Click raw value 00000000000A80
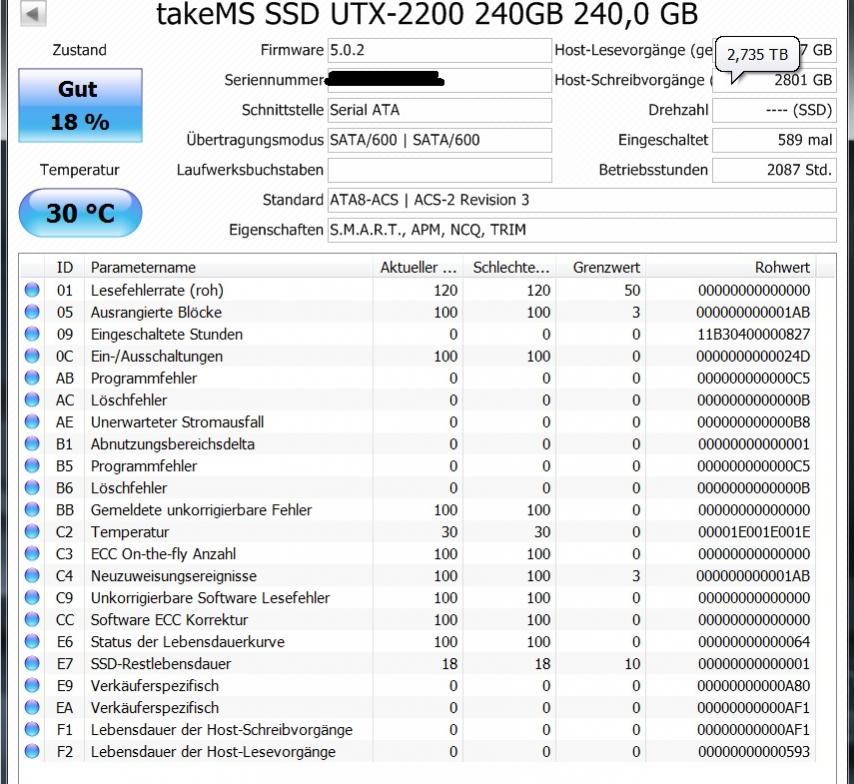Viewport: 854px width, 784px height. pyautogui.click(x=754, y=685)
